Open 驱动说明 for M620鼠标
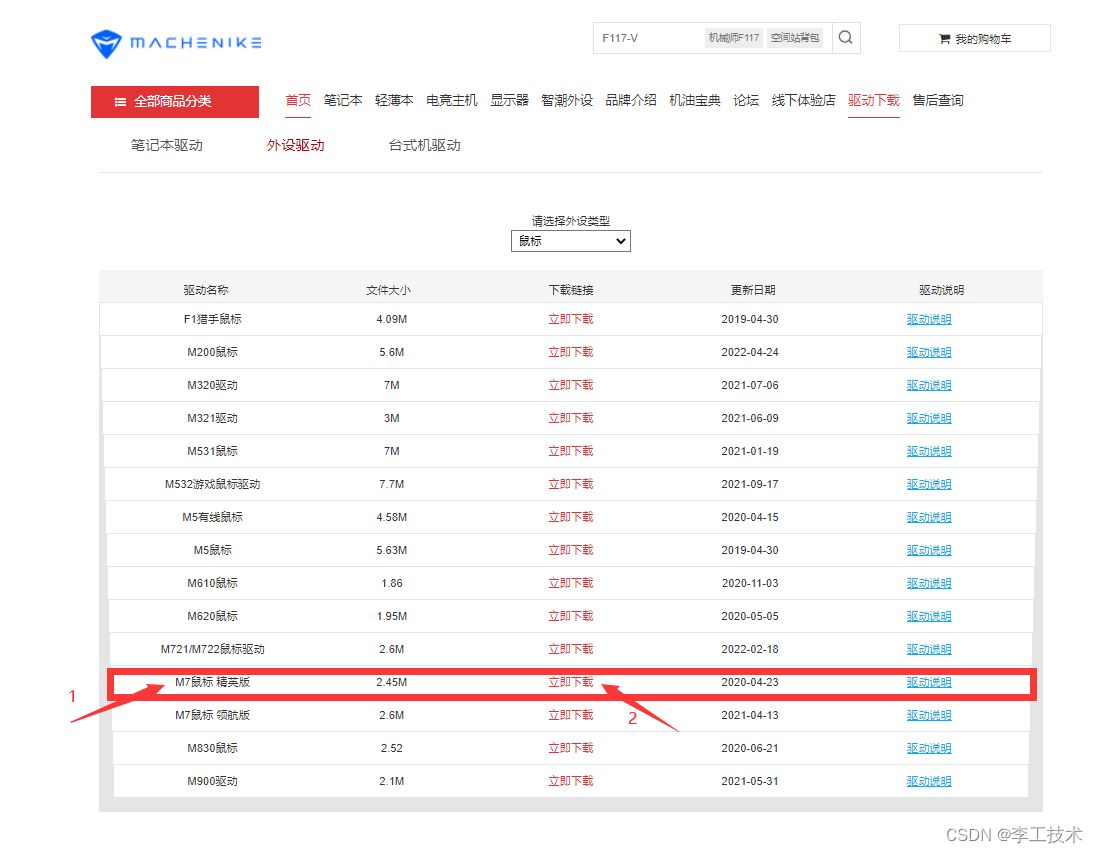Screen dimensions: 1098x853 (x=929, y=616)
